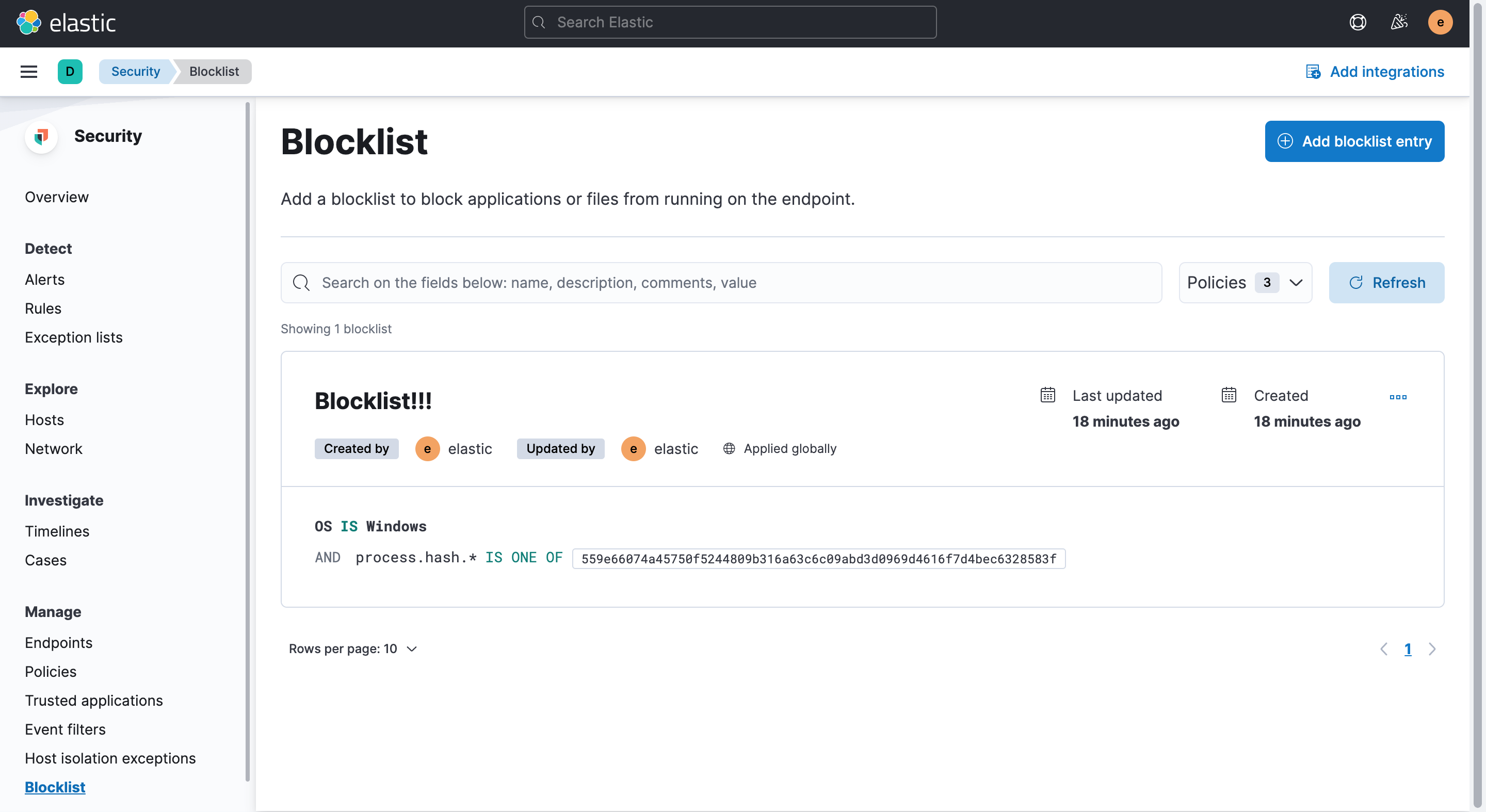Open the help menu lifebuoy icon
The image size is (1486, 812).
[x=1358, y=23]
